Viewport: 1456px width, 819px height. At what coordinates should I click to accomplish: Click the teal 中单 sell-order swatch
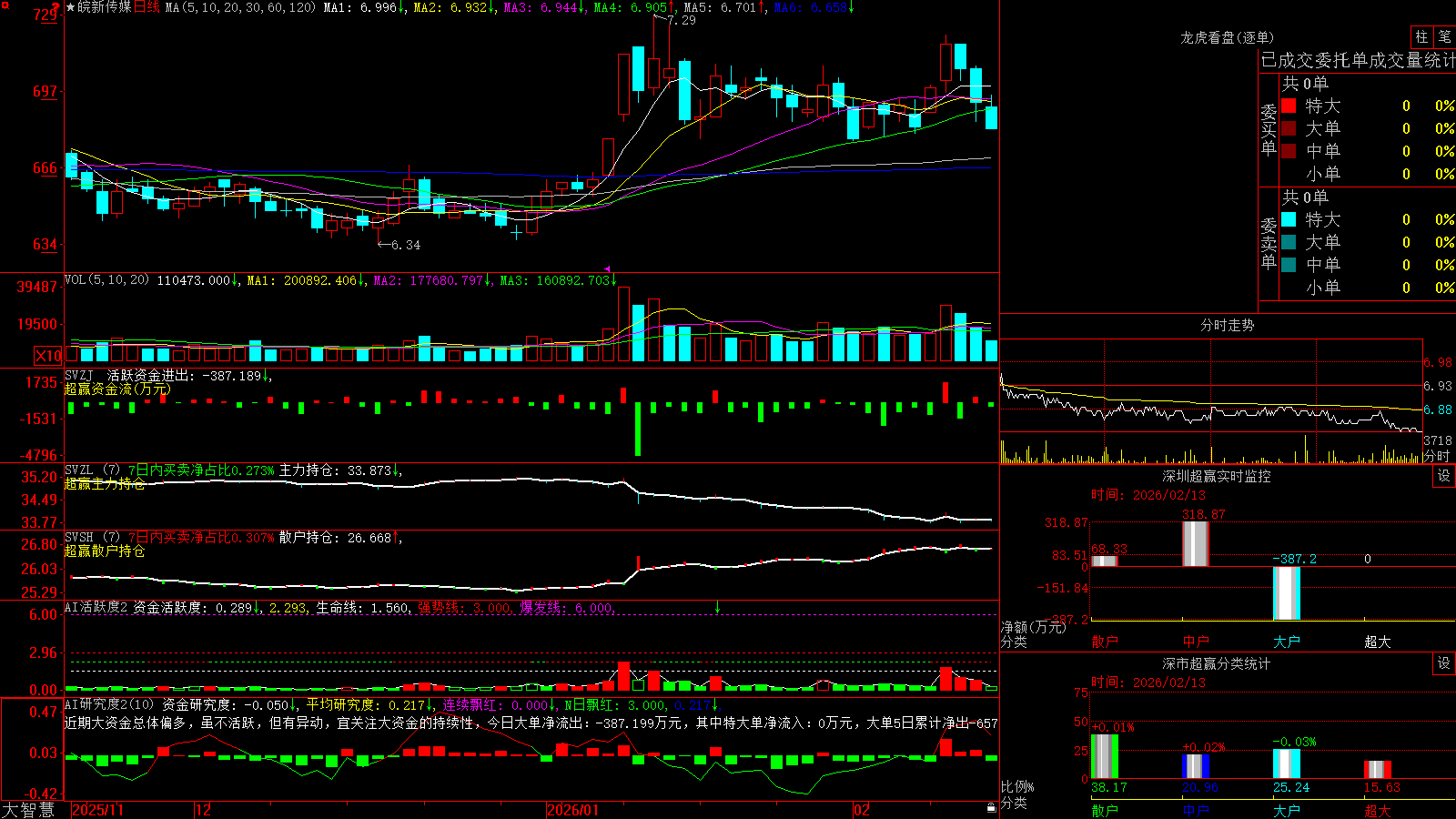point(1289,265)
